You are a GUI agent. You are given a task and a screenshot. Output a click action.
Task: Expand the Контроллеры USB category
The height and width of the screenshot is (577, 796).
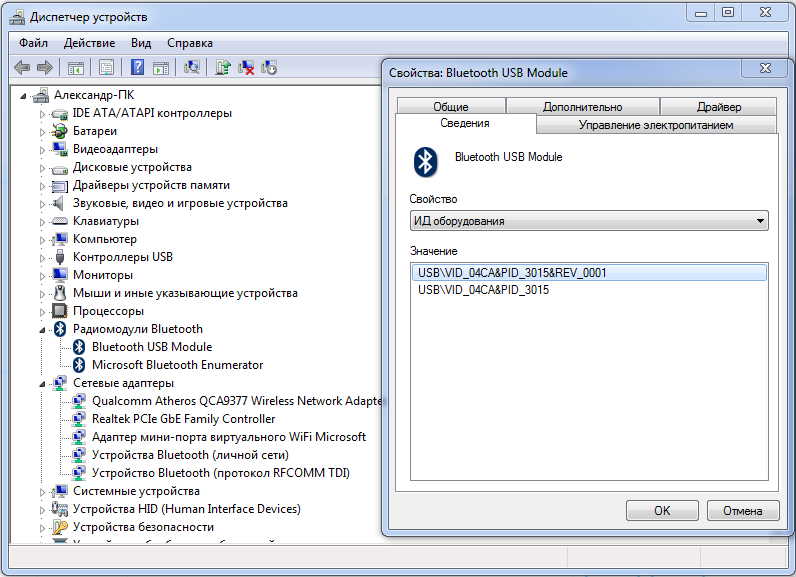point(43,258)
